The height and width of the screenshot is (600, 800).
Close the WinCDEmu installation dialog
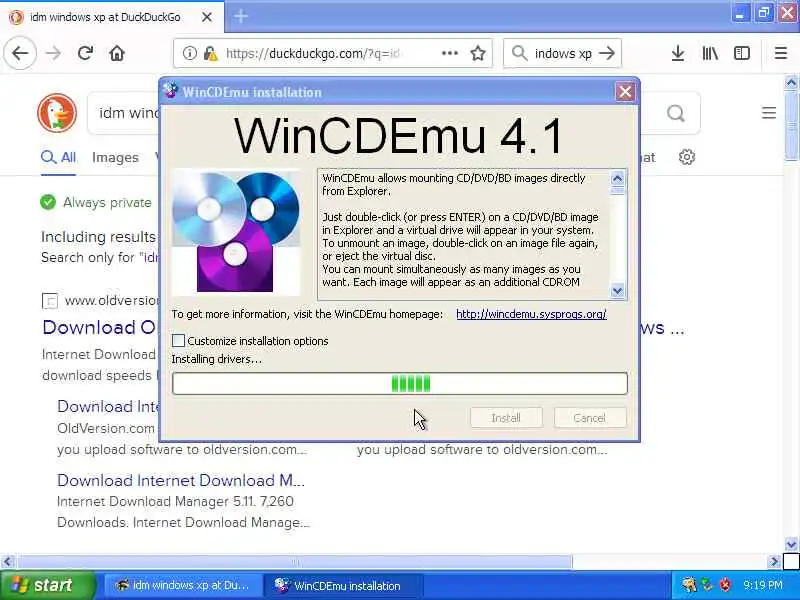click(x=625, y=92)
